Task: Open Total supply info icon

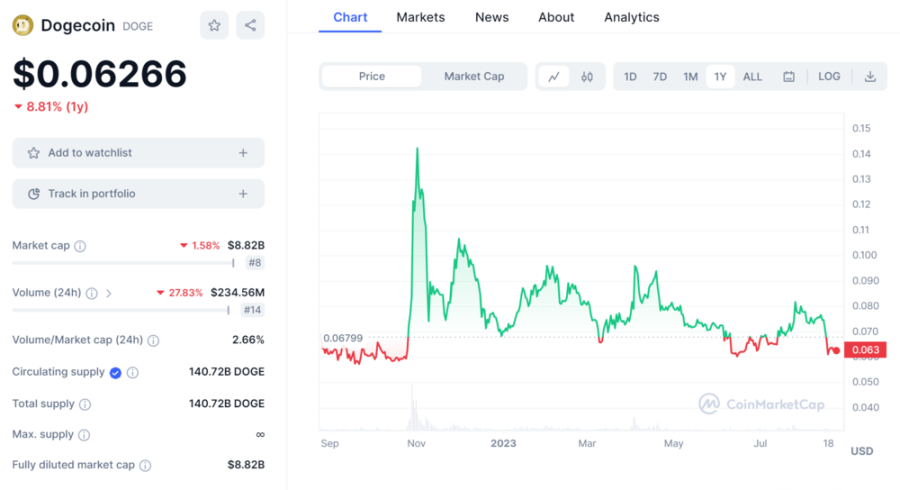Action: 85,405
